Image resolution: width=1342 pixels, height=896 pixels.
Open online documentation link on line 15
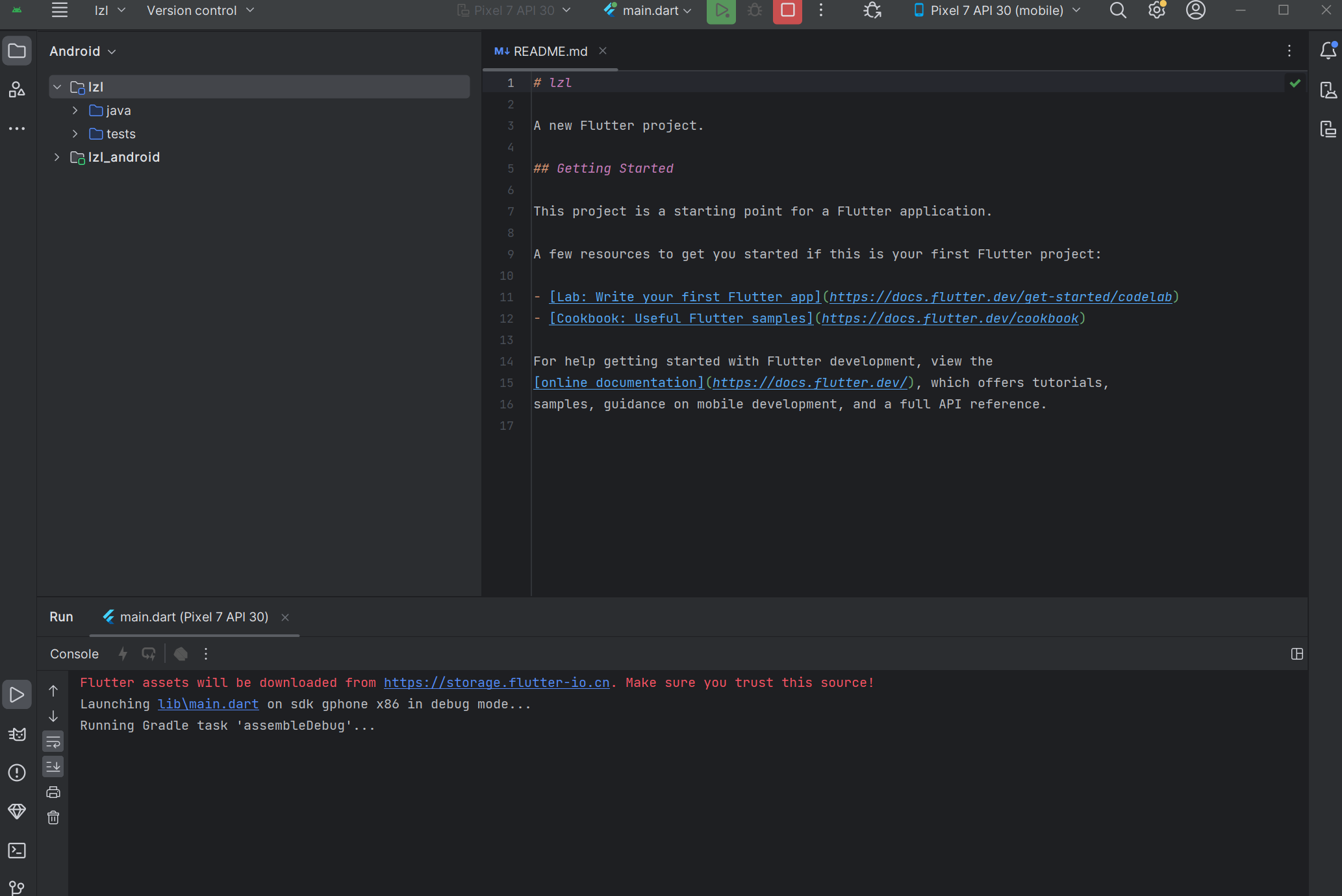click(618, 382)
